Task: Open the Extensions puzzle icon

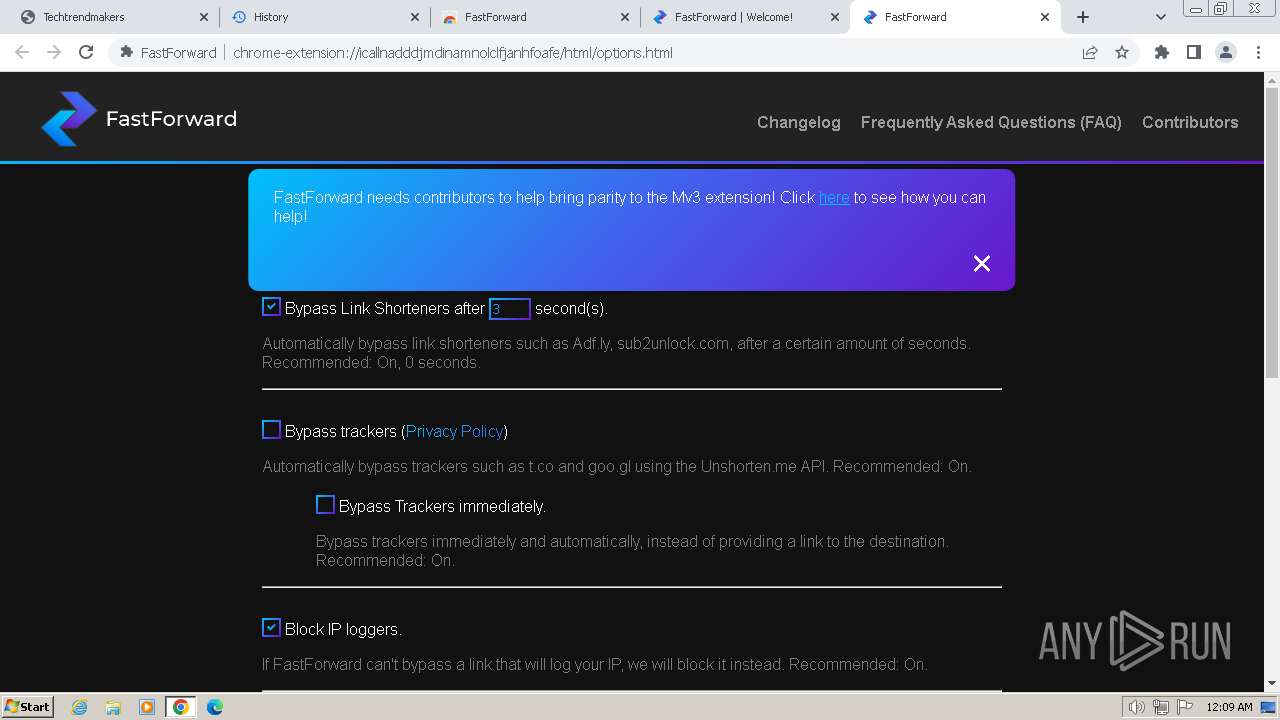Action: pos(1162,52)
